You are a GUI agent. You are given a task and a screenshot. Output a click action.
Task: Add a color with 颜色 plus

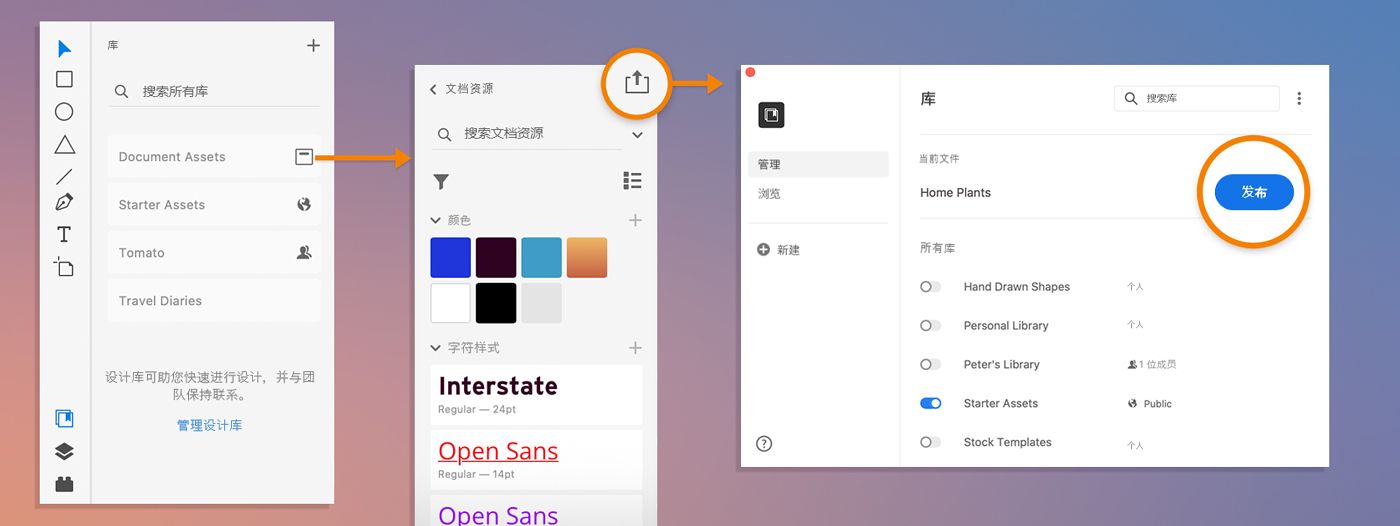(635, 220)
